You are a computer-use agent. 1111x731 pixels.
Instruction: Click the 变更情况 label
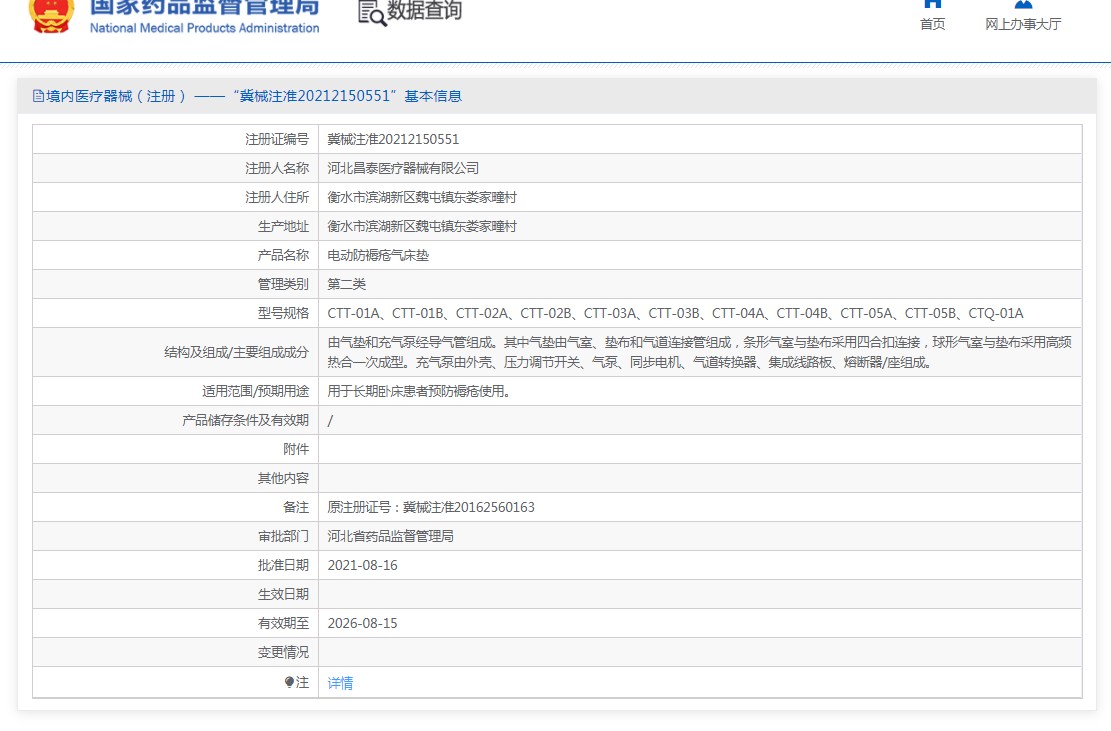(283, 652)
